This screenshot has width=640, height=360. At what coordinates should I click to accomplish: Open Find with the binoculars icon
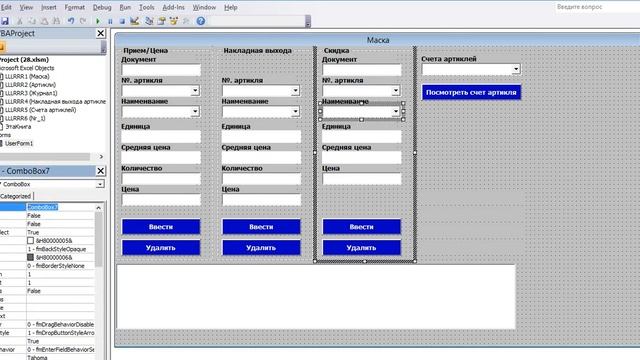click(56, 21)
